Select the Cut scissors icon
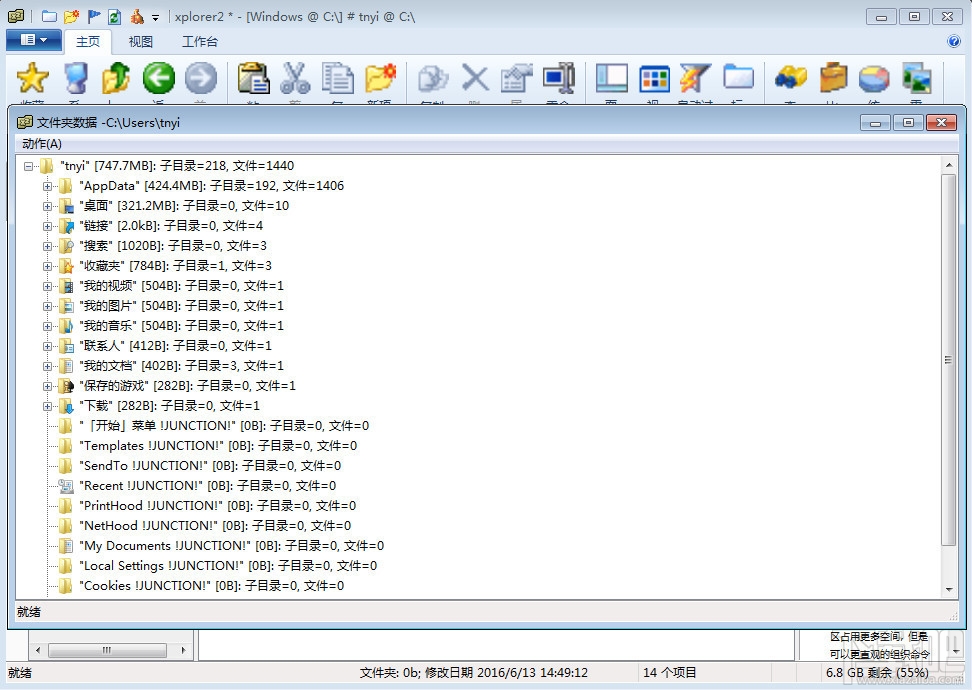The width and height of the screenshot is (972, 690). point(295,78)
